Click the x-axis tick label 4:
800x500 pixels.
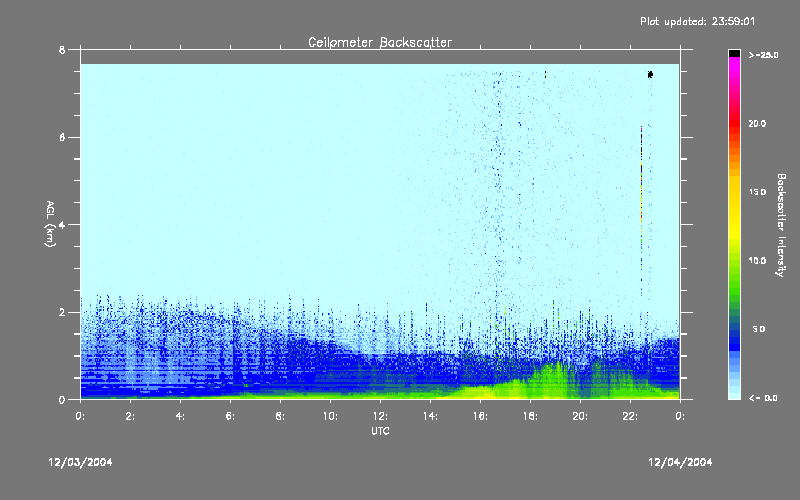180,416
